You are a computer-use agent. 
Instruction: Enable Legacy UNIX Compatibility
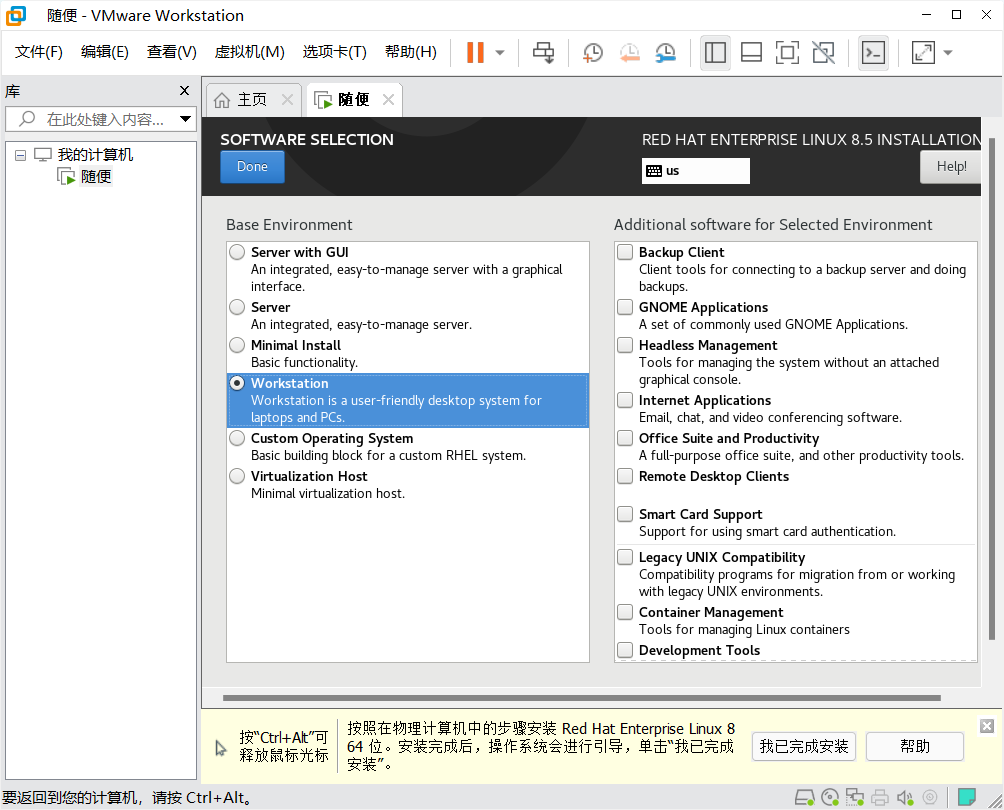[625, 557]
